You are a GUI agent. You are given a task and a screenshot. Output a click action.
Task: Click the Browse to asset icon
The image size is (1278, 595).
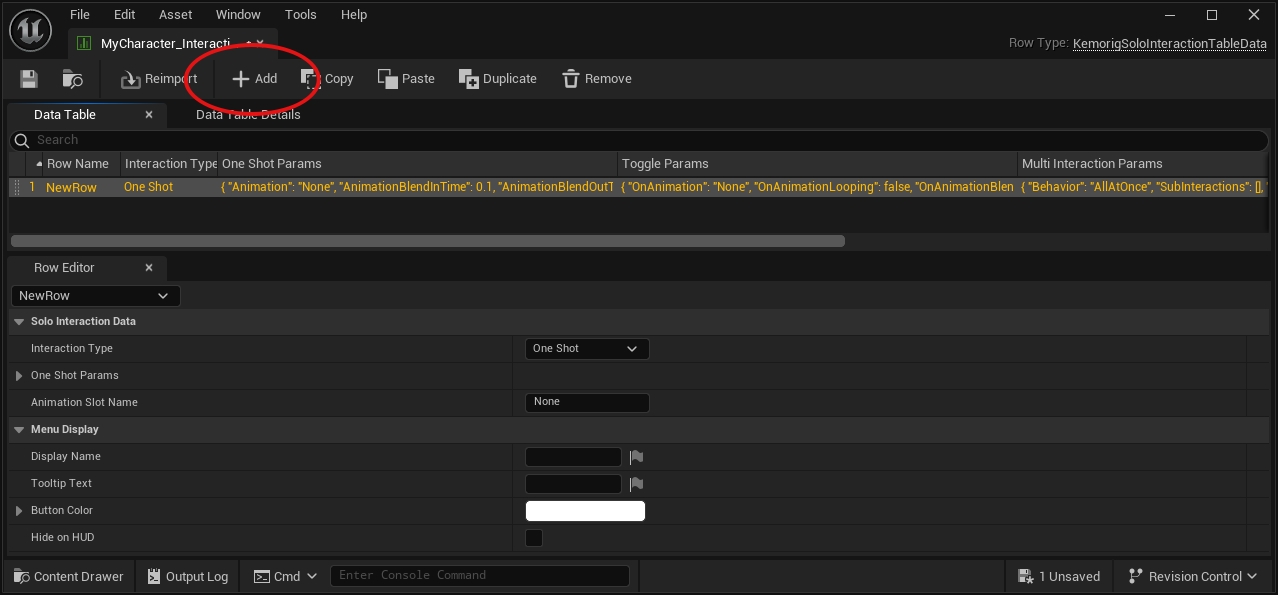point(73,79)
